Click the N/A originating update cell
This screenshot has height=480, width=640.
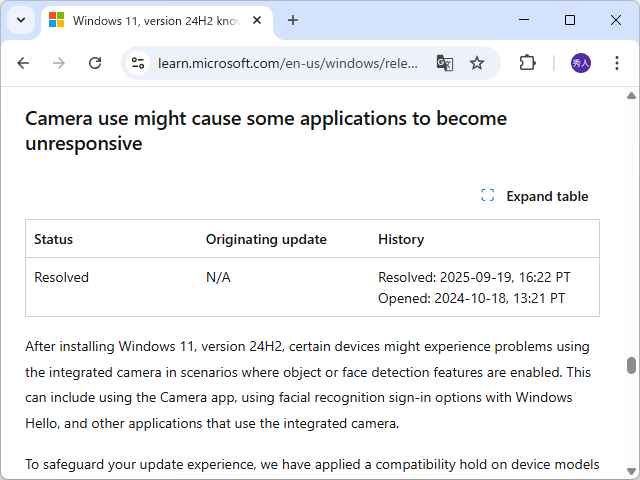[x=218, y=278]
